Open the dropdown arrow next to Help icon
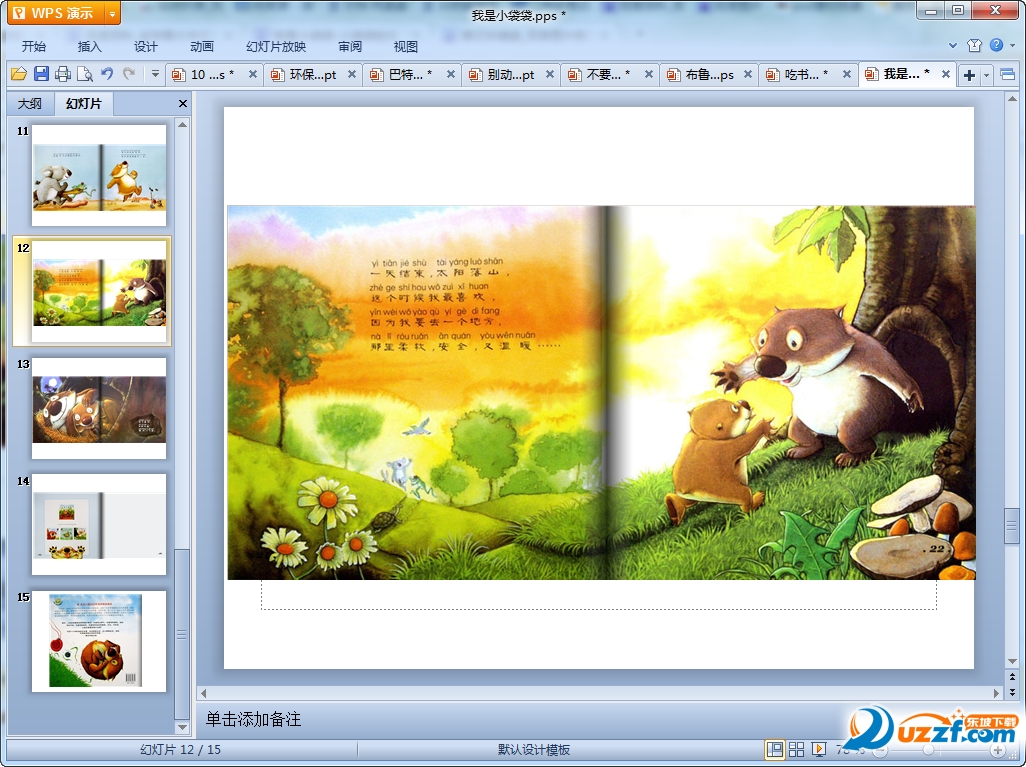This screenshot has height=767, width=1026. 1012,45
